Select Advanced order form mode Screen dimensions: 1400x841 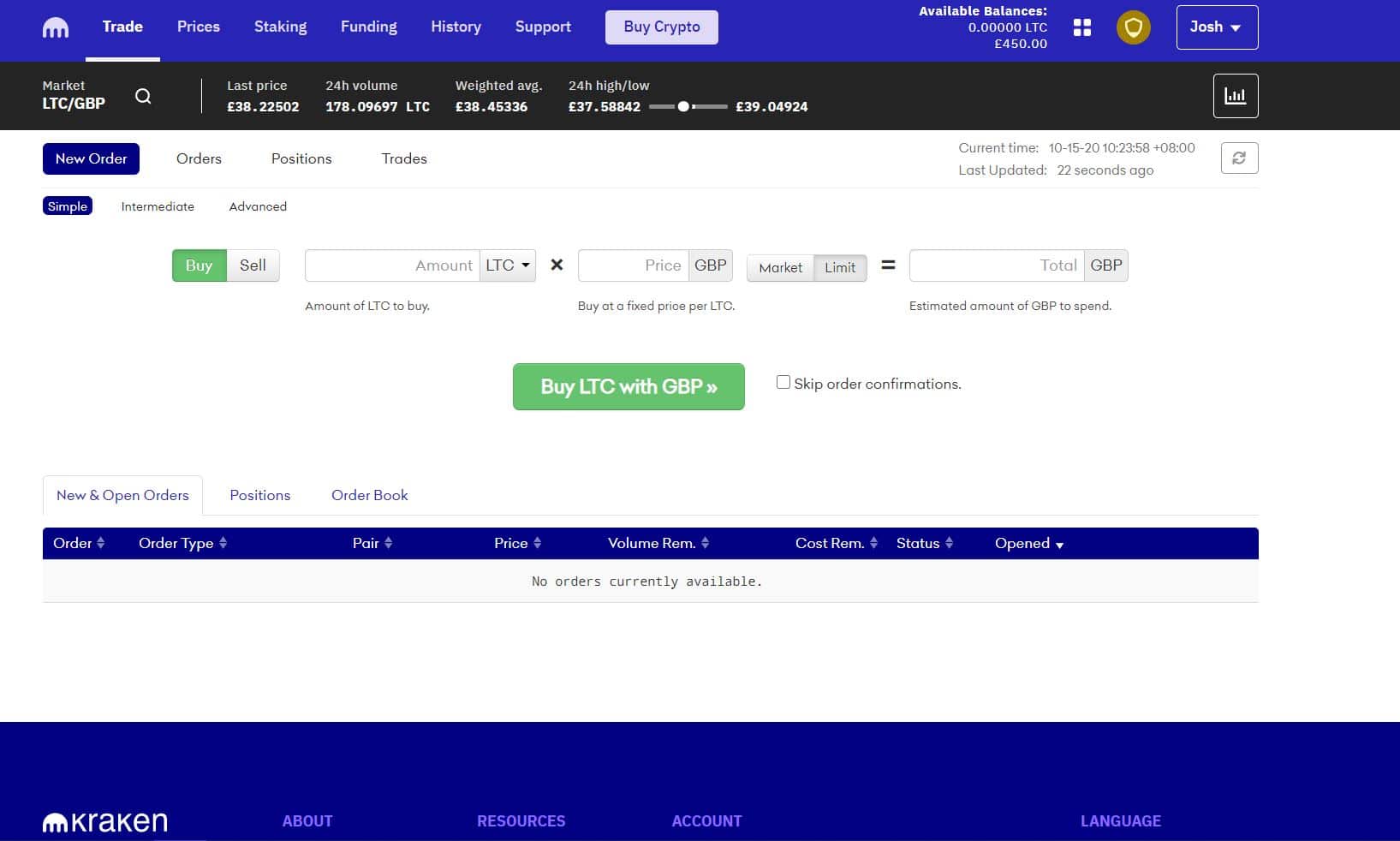[258, 206]
